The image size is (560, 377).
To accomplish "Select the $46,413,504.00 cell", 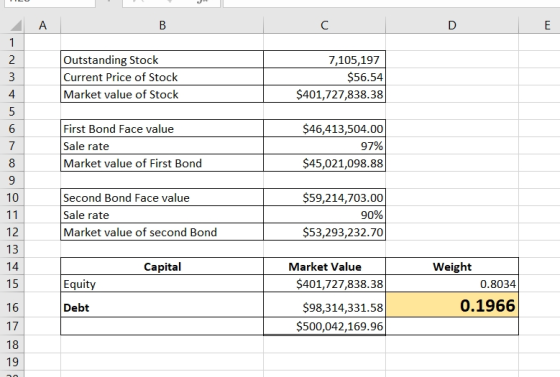I will [x=324, y=129].
